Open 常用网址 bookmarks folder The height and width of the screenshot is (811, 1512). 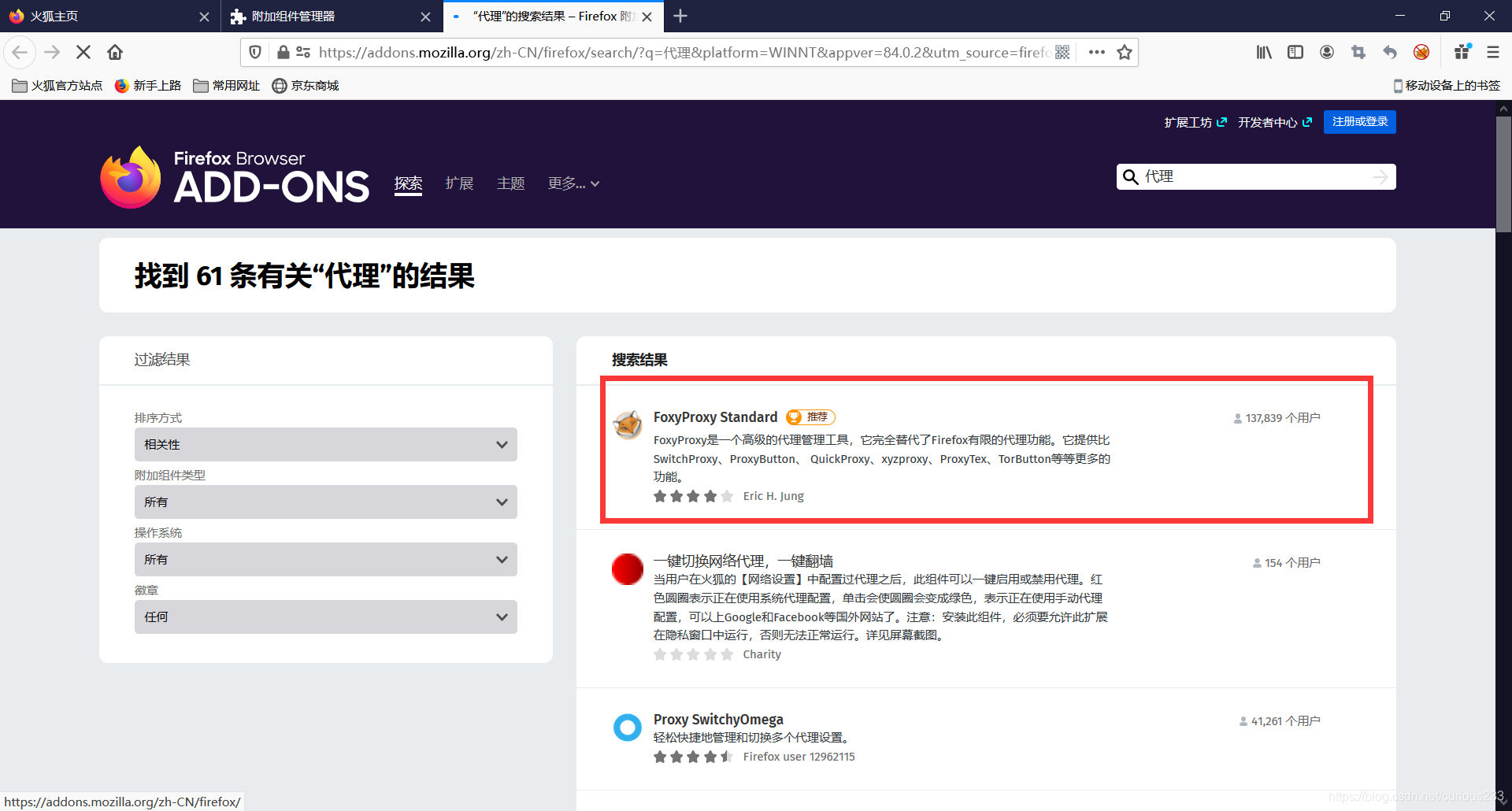click(227, 85)
